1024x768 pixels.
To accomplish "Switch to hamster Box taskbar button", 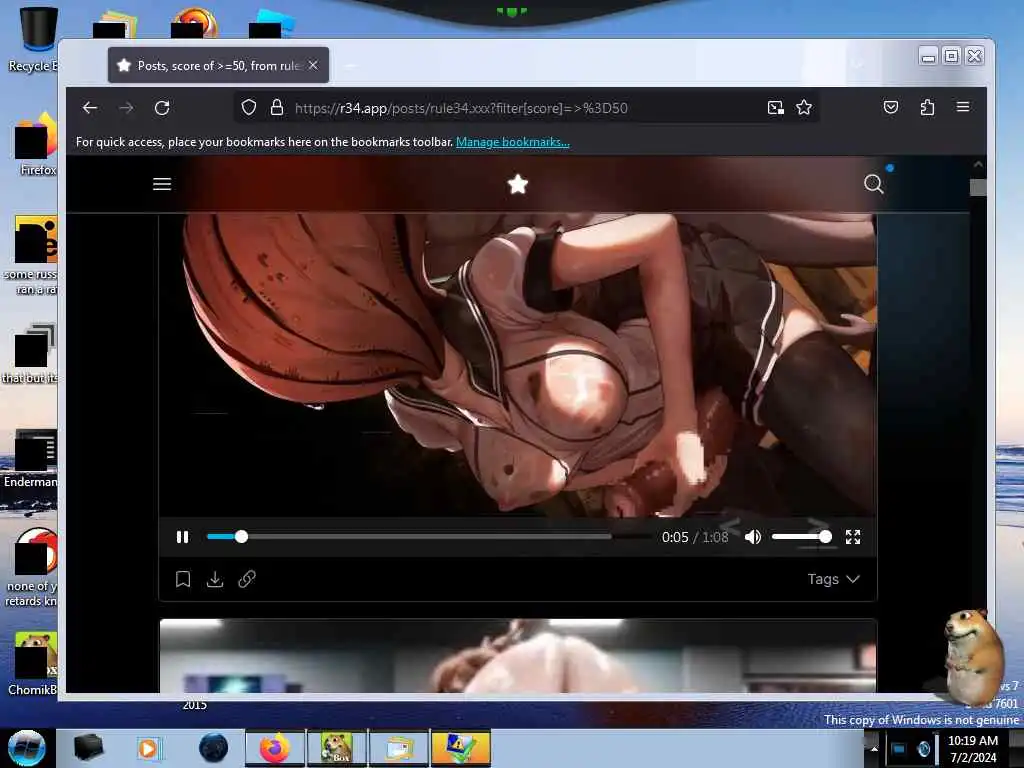I will 337,748.
